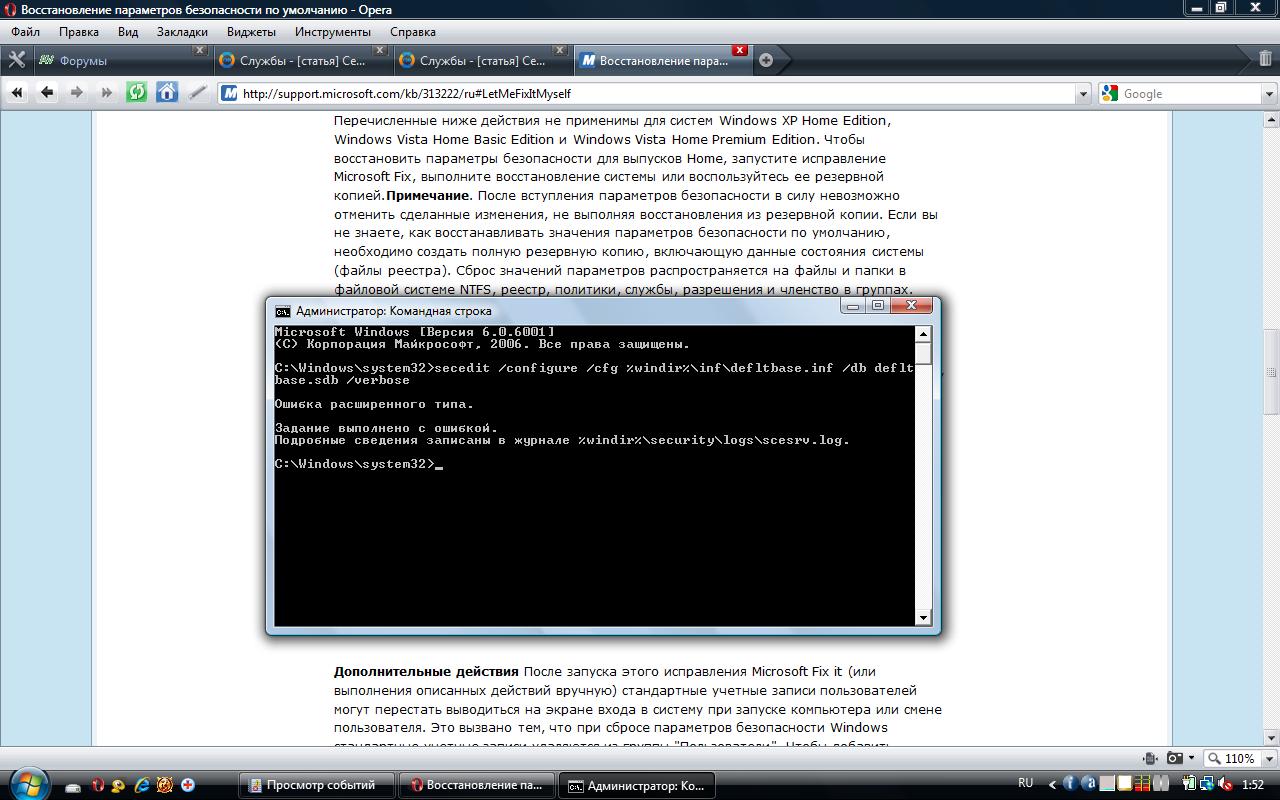Open the Инструменты menu
The width and height of the screenshot is (1280, 800).
(x=332, y=32)
